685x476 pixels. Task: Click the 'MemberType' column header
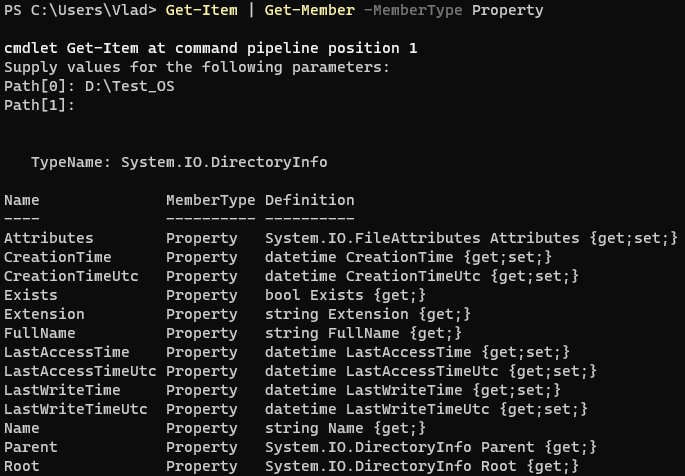click(x=211, y=200)
